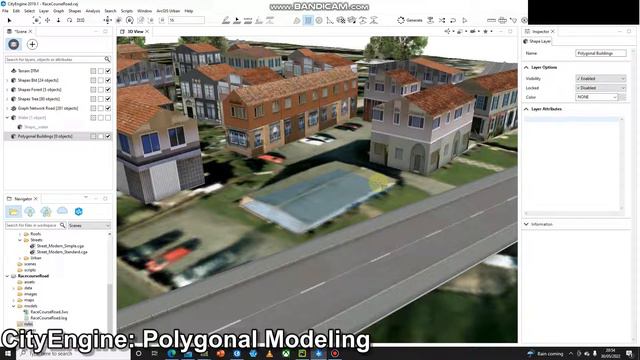Collapse the RacecourseRoad project folder
This screenshot has width=640, height=360.
[x=7, y=276]
